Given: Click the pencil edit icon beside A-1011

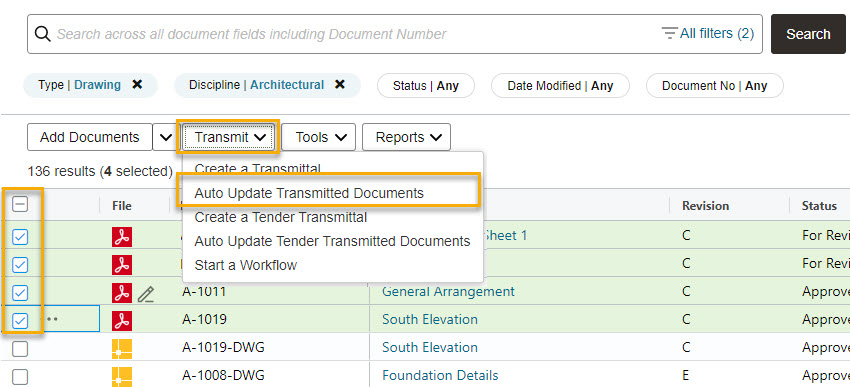Looking at the screenshot, I should (x=145, y=294).
